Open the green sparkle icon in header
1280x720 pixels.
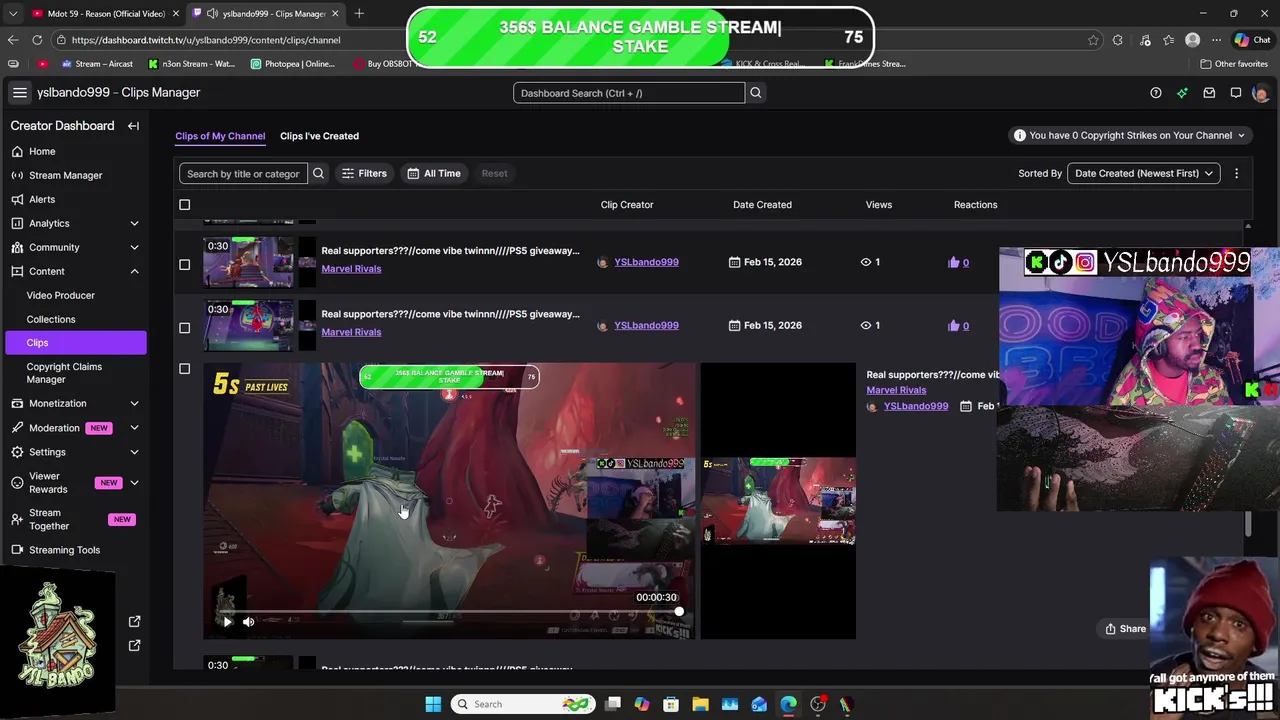point(1182,93)
